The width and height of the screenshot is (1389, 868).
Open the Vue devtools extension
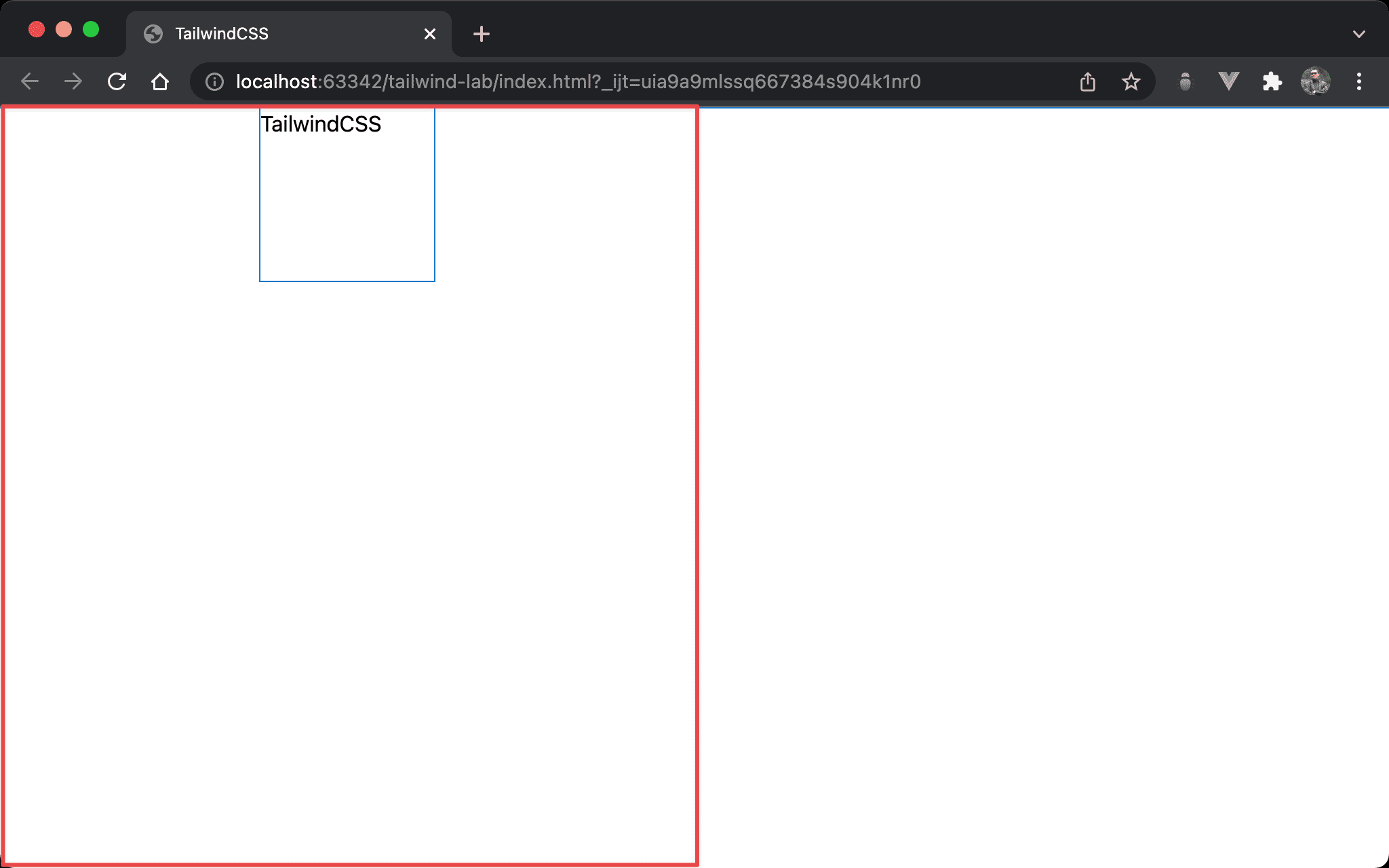(1229, 82)
